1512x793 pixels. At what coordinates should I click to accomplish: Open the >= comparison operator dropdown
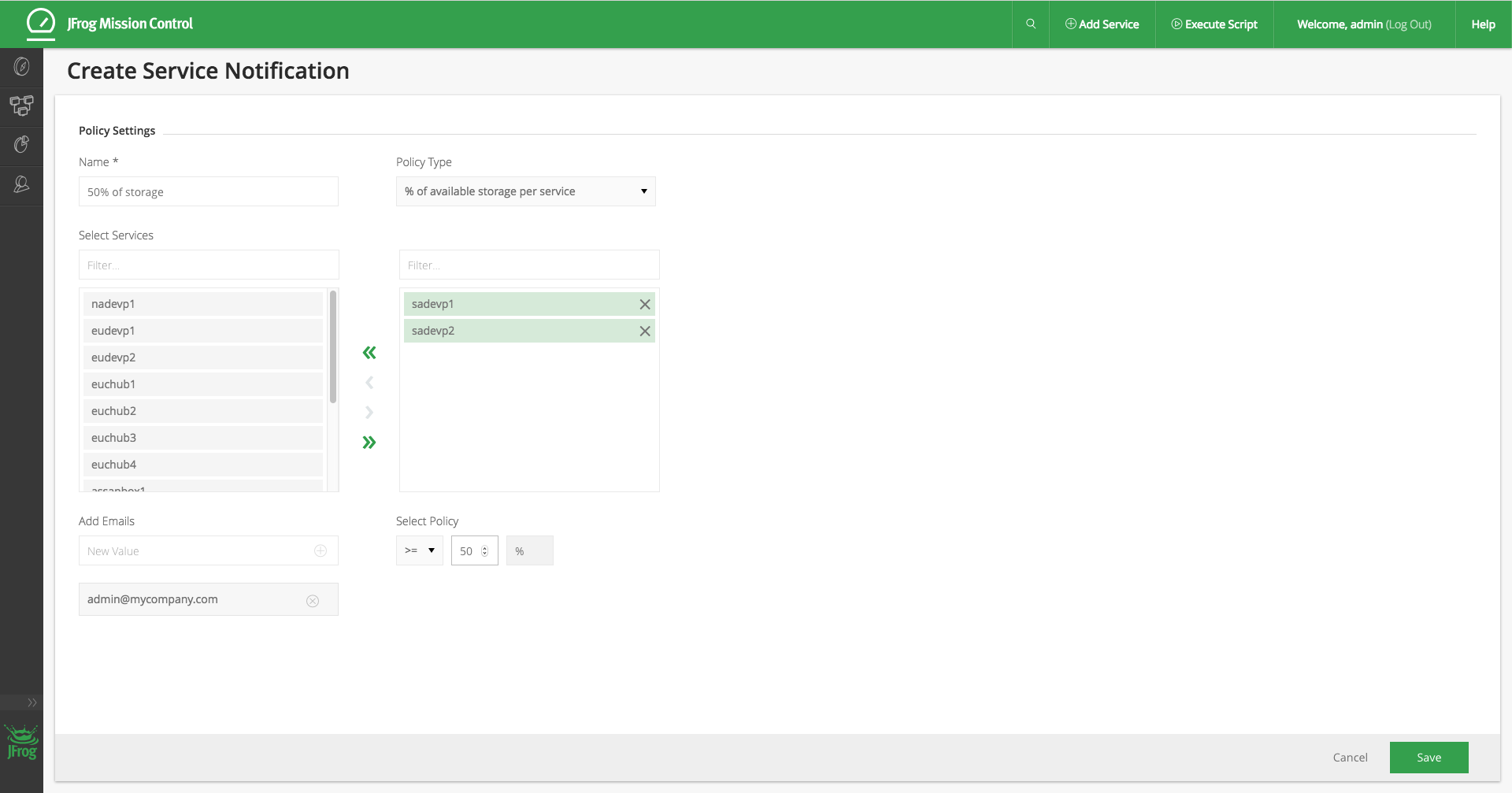(x=419, y=550)
